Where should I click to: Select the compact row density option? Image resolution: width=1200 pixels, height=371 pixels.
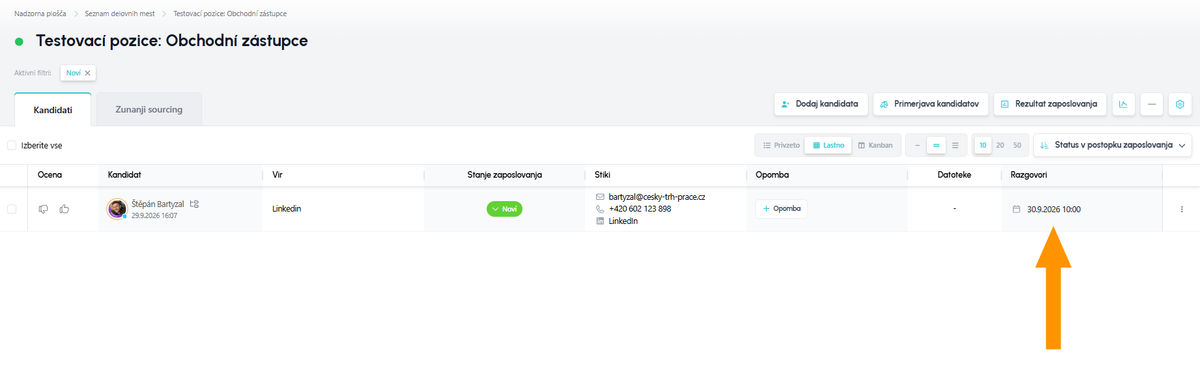point(918,145)
